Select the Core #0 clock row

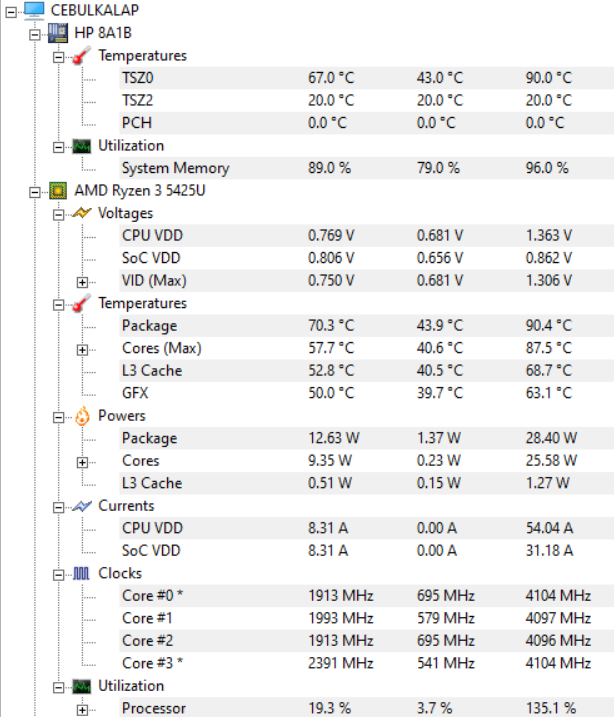click(x=367, y=596)
